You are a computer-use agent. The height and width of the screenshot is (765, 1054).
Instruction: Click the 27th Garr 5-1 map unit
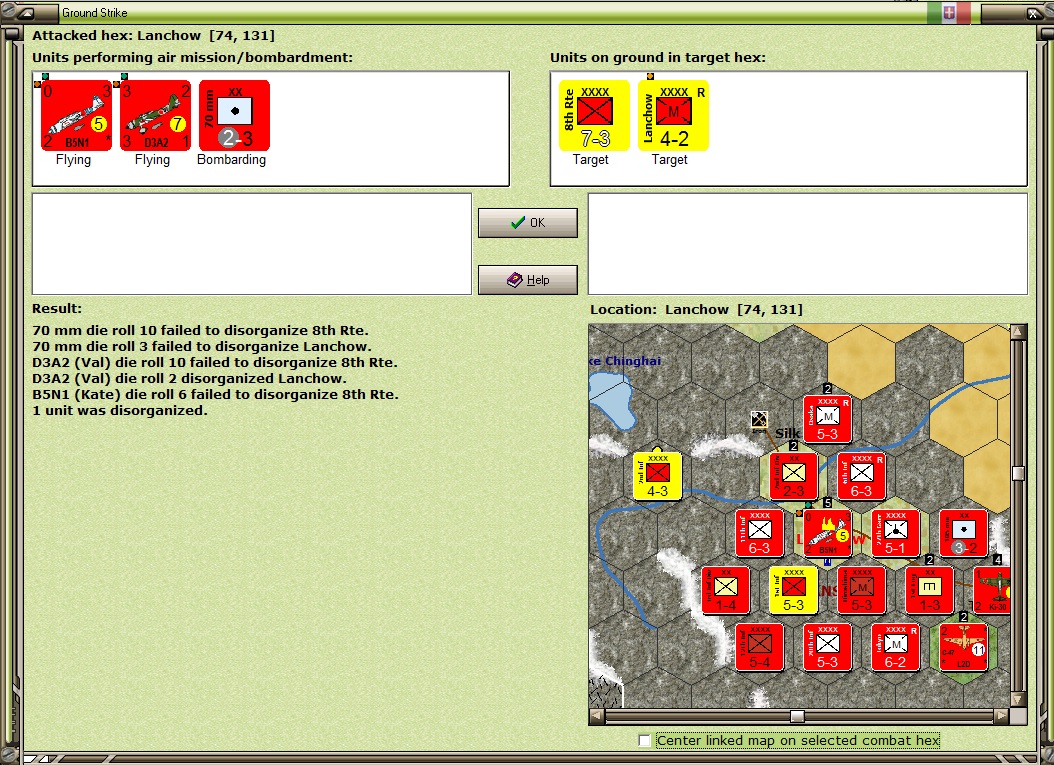coord(895,533)
